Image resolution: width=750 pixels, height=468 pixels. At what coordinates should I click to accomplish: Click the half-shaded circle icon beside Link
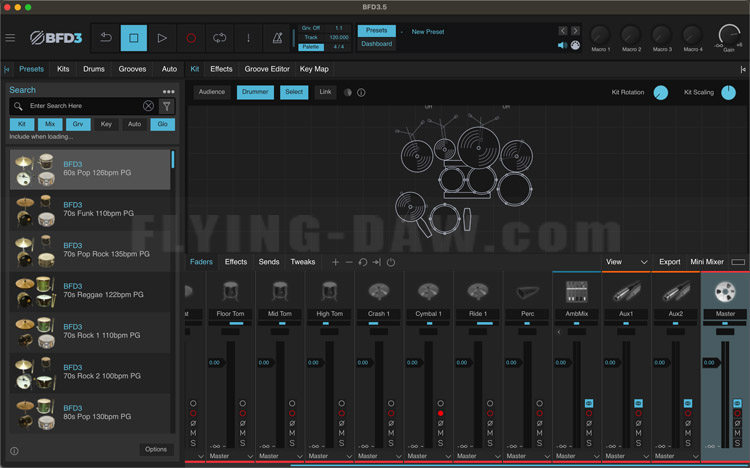tap(348, 92)
